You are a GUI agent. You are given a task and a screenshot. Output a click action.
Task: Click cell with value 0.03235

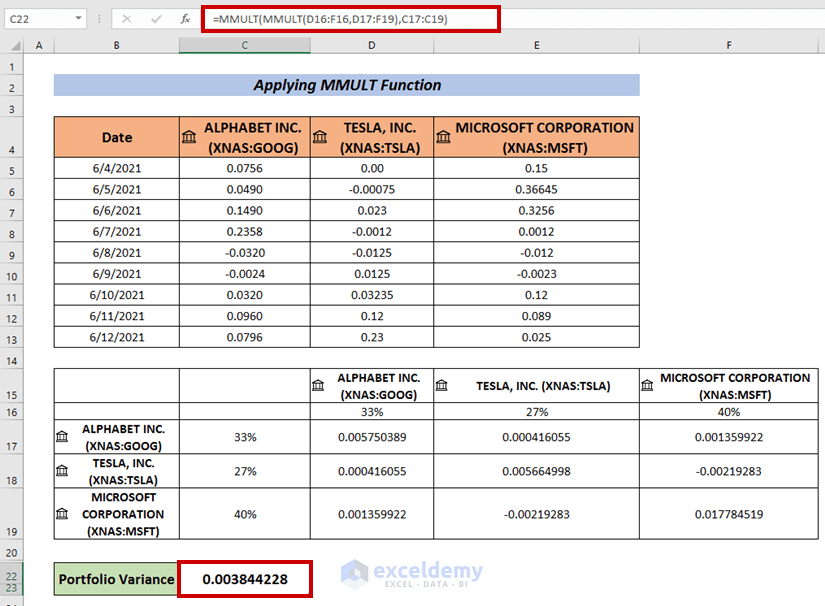[x=372, y=295]
